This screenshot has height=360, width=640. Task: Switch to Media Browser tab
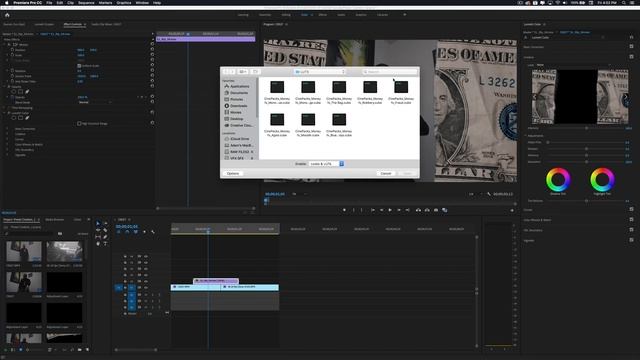(x=54, y=220)
